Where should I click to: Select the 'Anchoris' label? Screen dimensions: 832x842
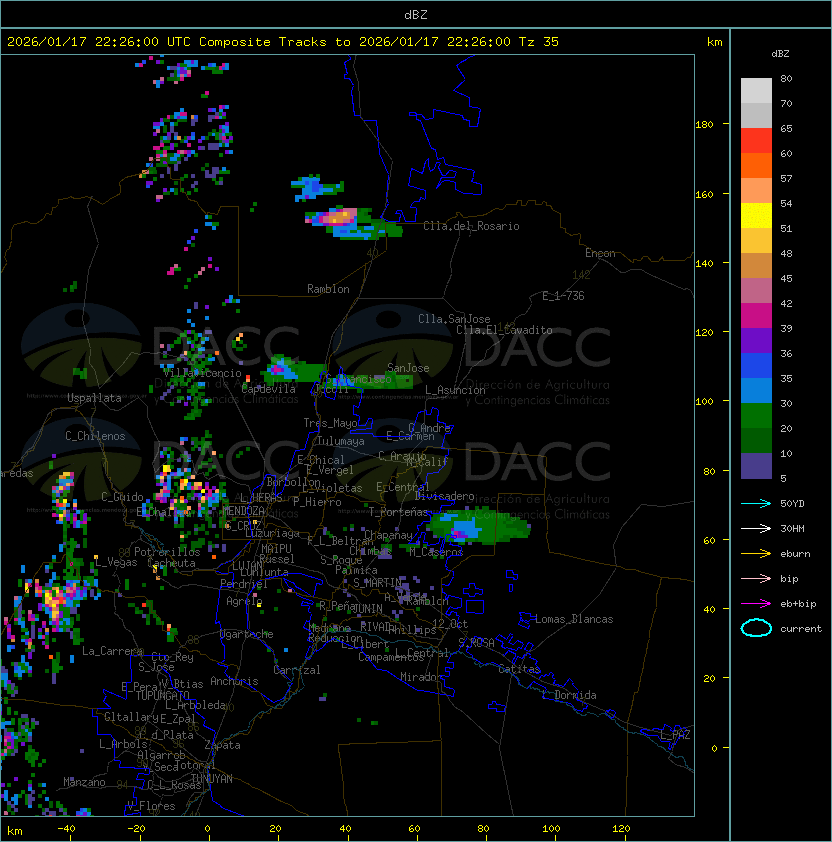(x=234, y=681)
